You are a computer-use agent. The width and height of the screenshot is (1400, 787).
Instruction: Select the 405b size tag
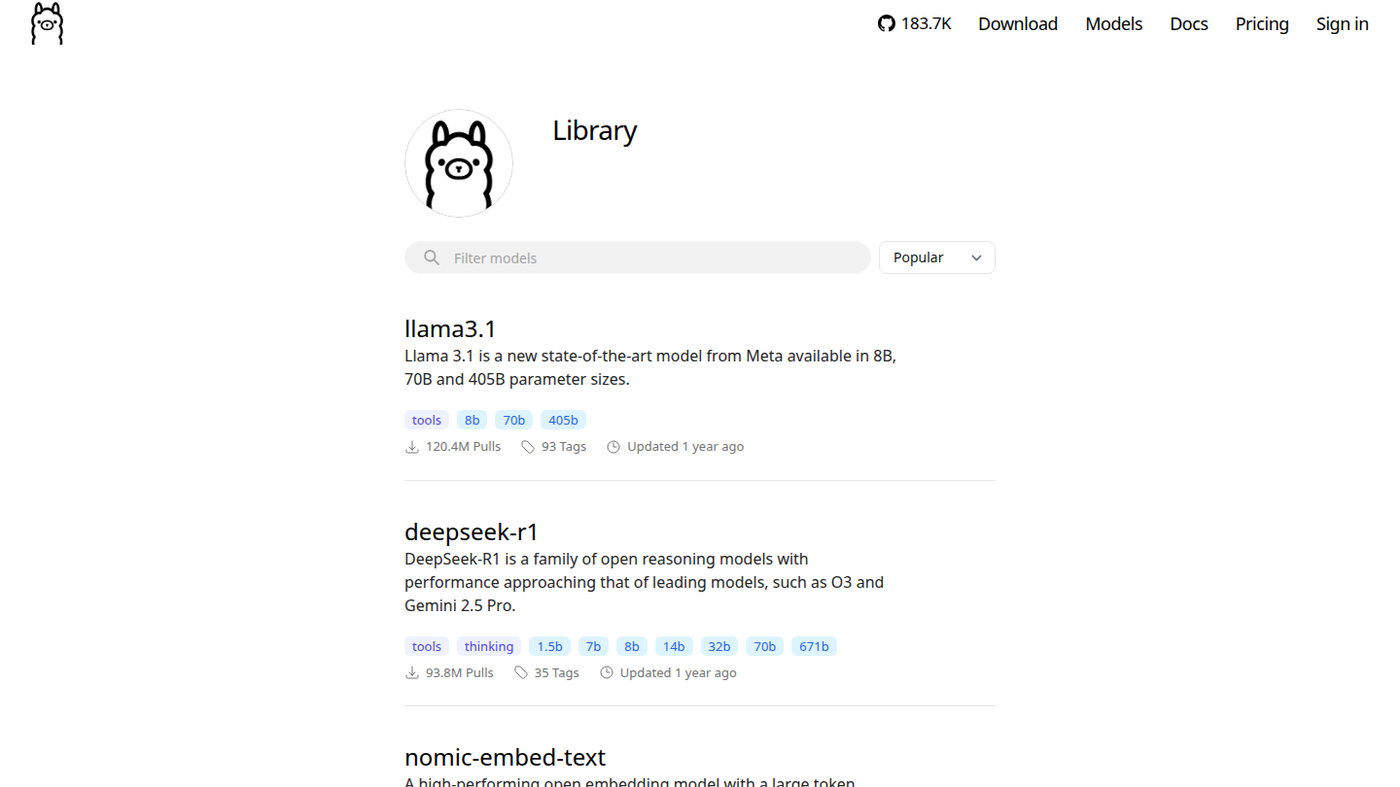pos(563,420)
